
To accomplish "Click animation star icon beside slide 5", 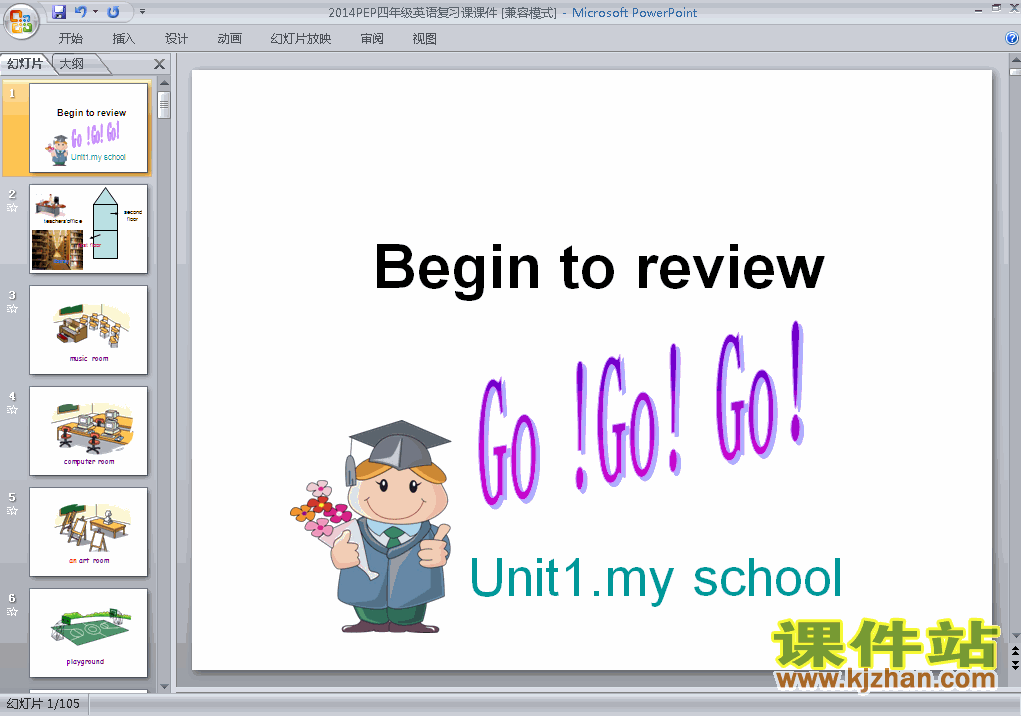I will tap(12, 510).
